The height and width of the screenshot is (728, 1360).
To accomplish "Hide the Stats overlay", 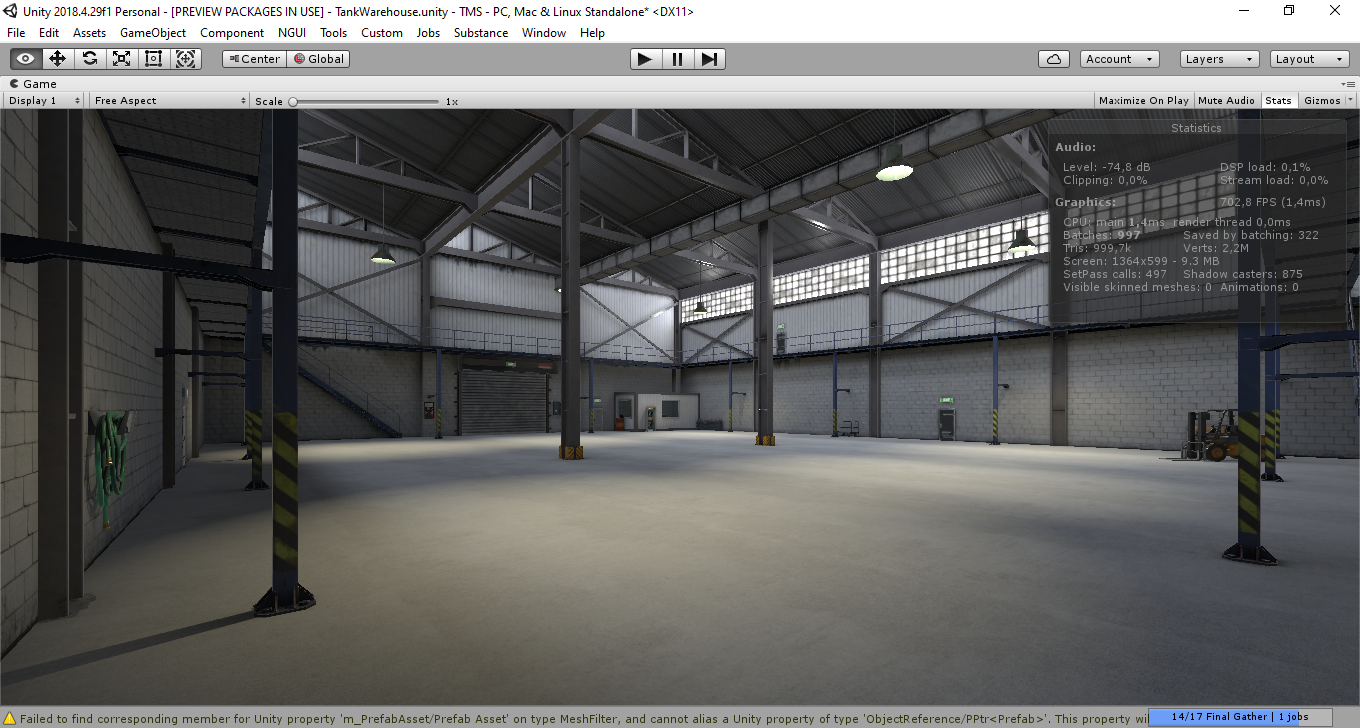I will [1278, 101].
